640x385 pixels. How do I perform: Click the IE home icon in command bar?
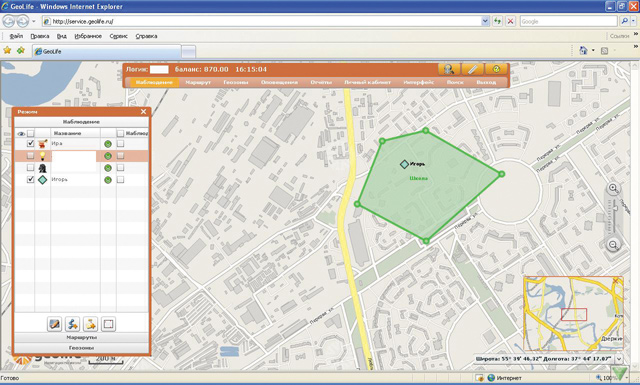pyautogui.click(x=583, y=51)
